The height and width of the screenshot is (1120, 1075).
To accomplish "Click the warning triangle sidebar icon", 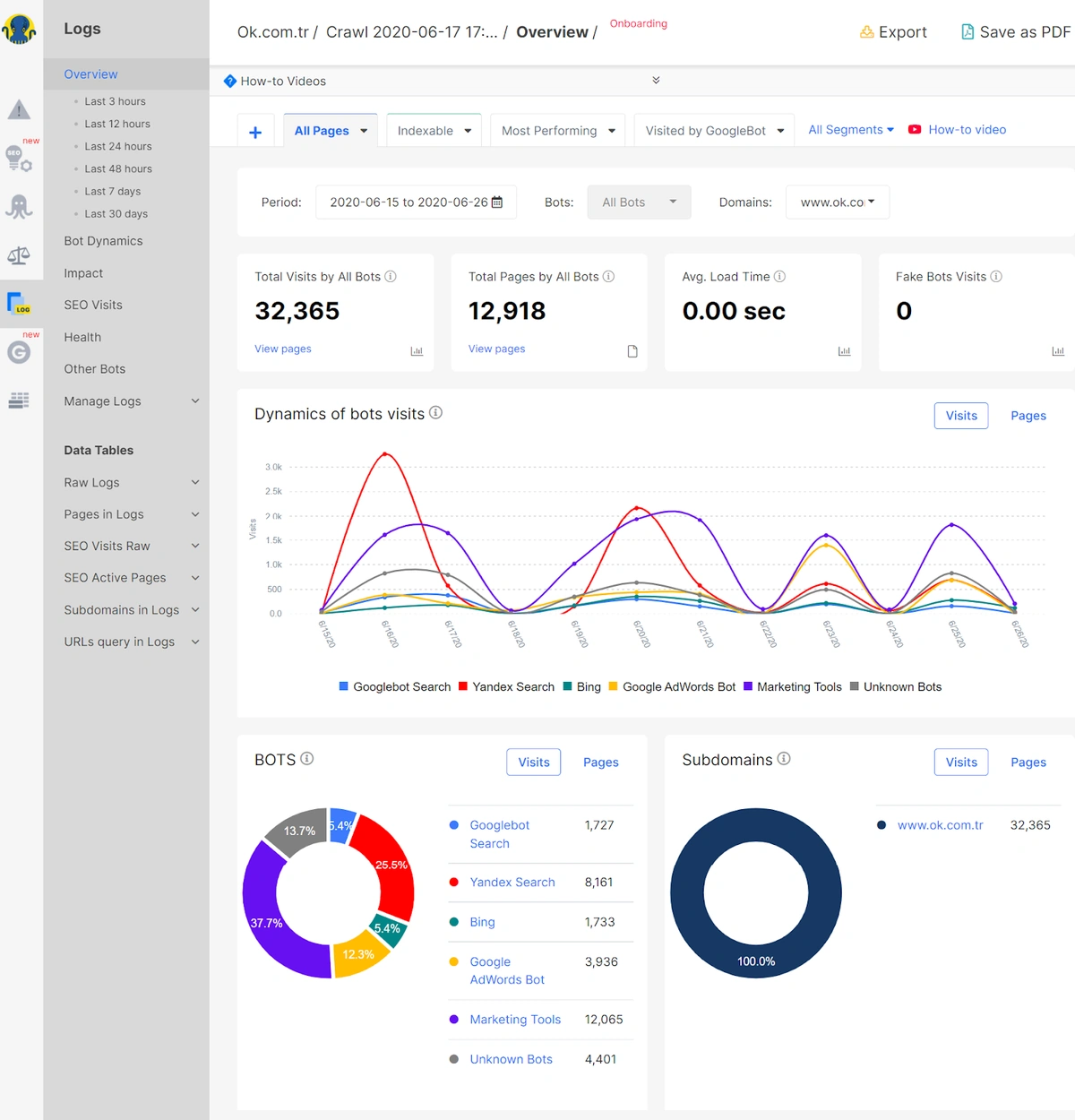I will click(19, 110).
